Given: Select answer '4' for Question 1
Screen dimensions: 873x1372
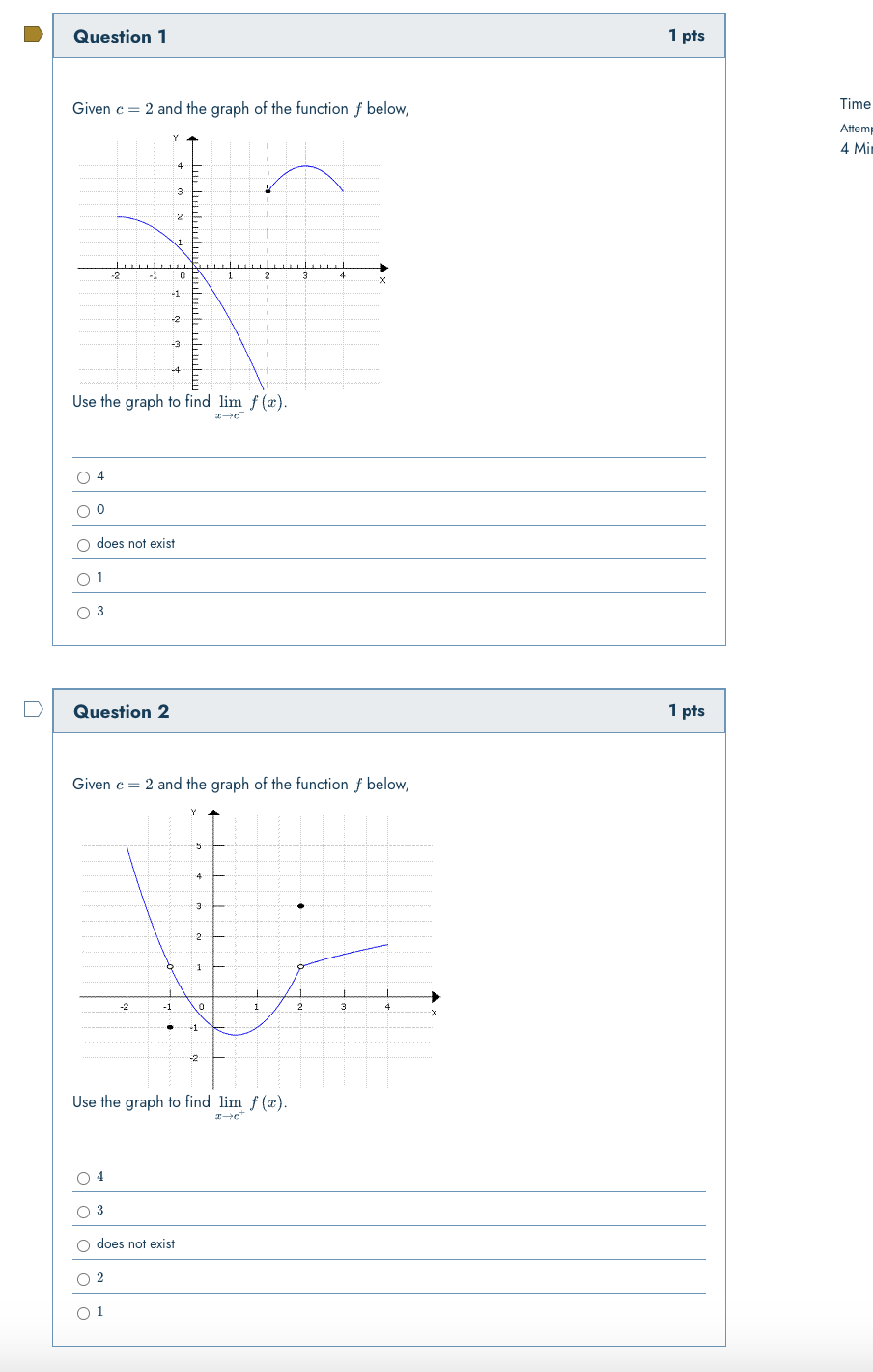Looking at the screenshot, I should [83, 476].
